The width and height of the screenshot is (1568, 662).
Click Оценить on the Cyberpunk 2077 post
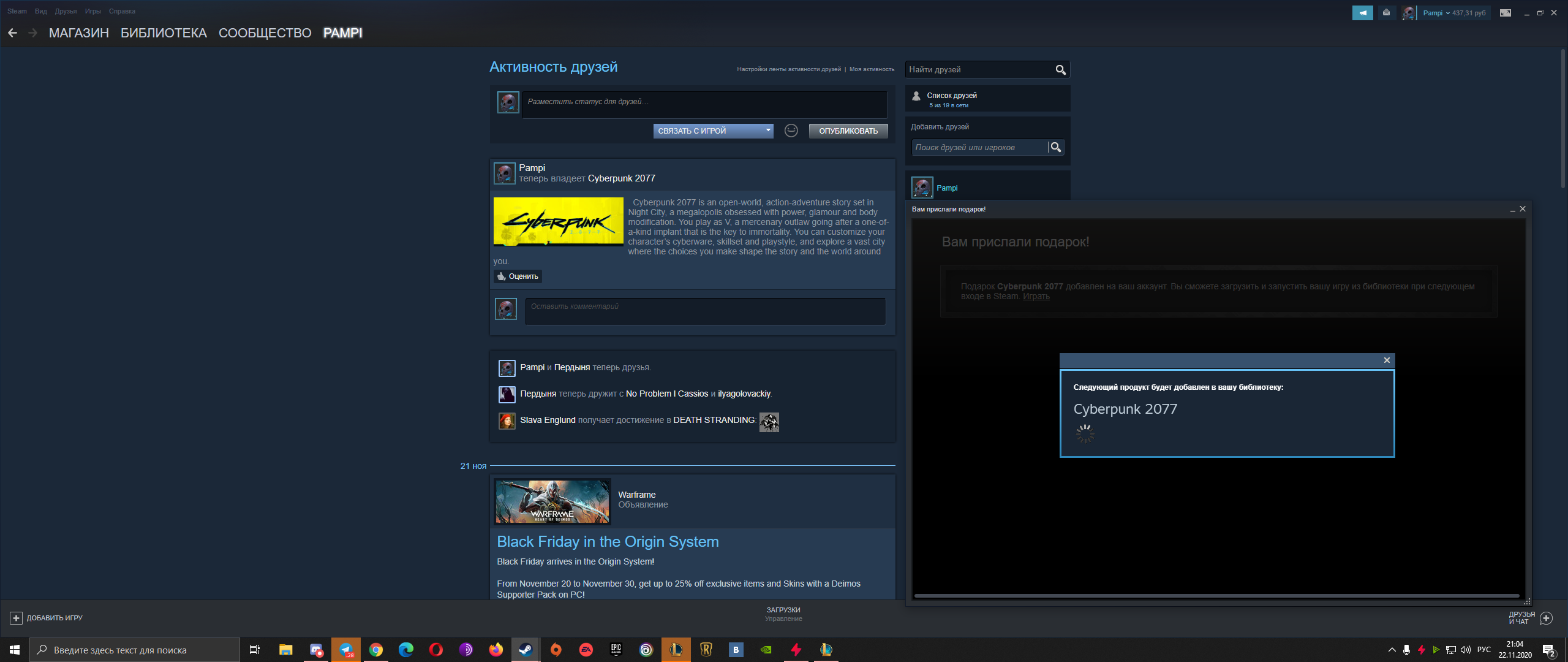pyautogui.click(x=518, y=276)
